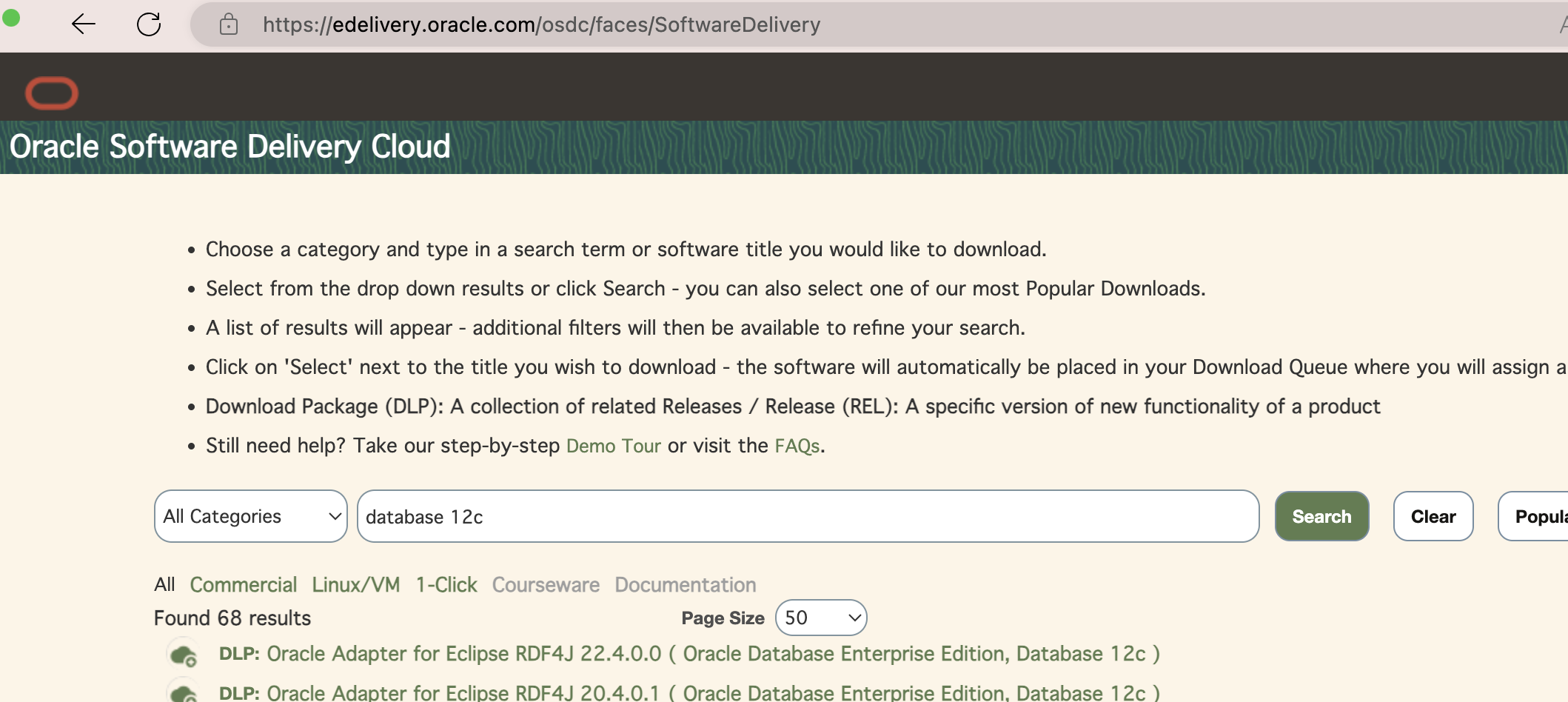This screenshot has height=702, width=1568.
Task: Filter results by Linux/VM
Action: 356,585
